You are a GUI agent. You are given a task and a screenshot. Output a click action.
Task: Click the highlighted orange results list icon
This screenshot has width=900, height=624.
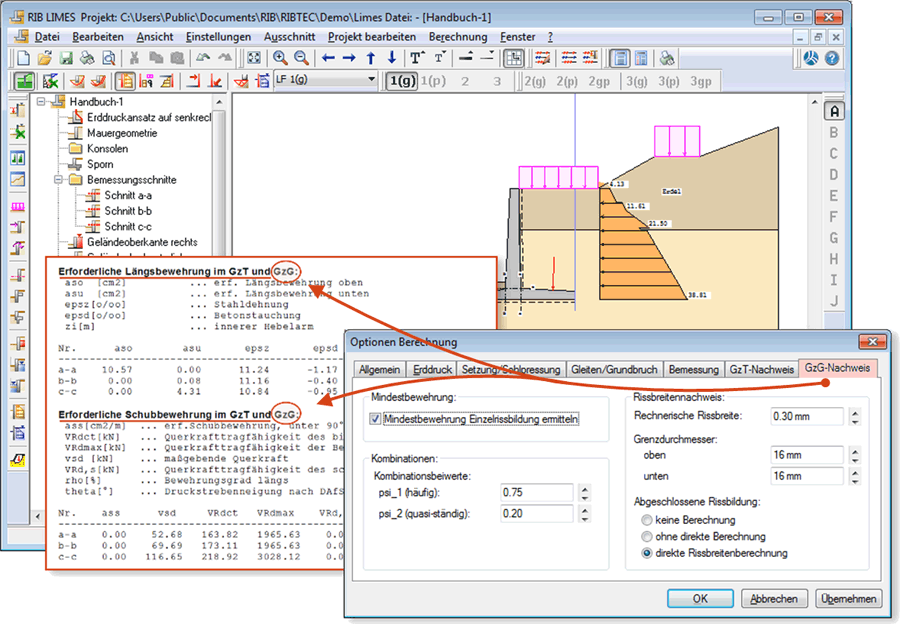(x=125, y=81)
